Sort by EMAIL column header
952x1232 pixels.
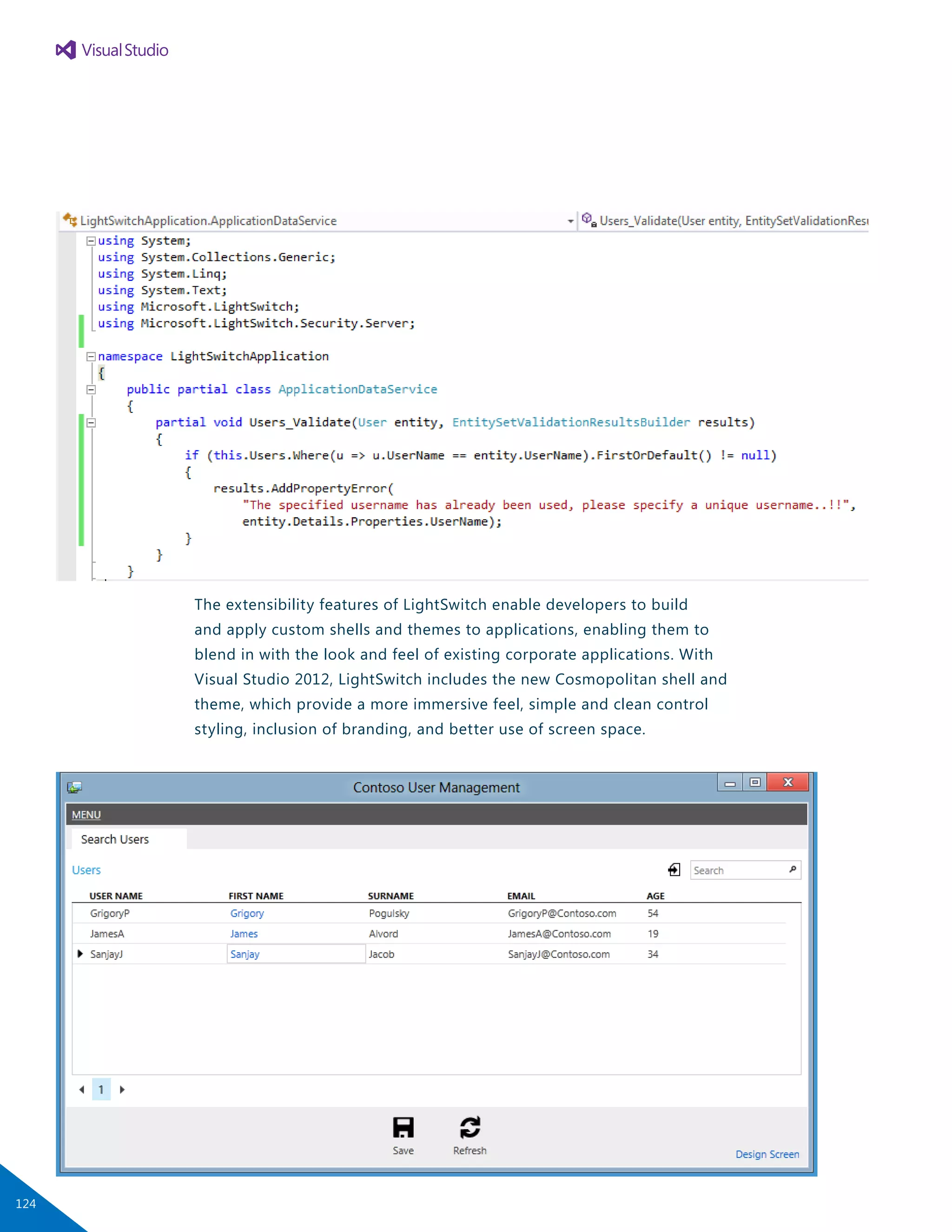point(521,896)
